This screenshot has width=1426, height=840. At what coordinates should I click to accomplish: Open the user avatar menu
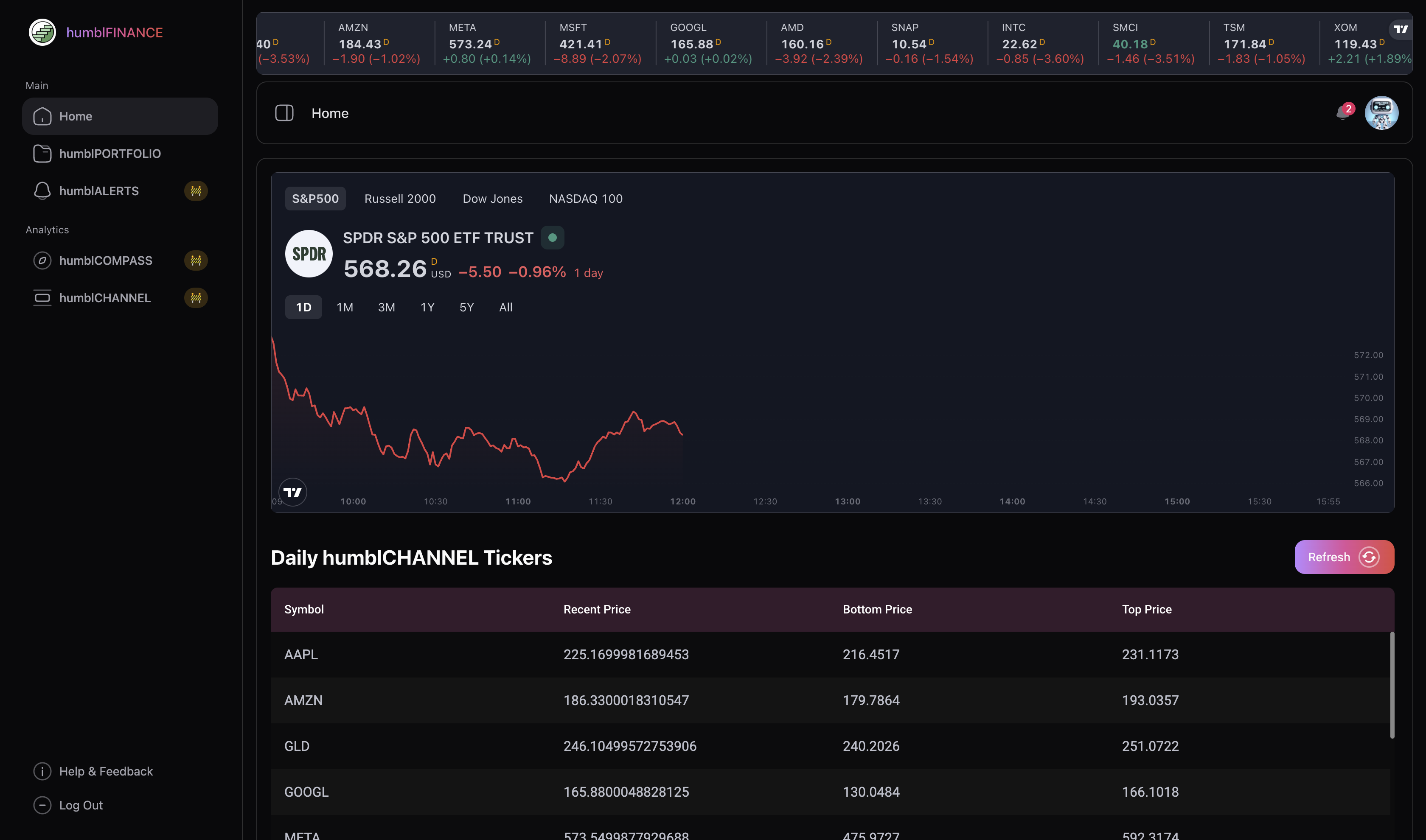pyautogui.click(x=1381, y=113)
